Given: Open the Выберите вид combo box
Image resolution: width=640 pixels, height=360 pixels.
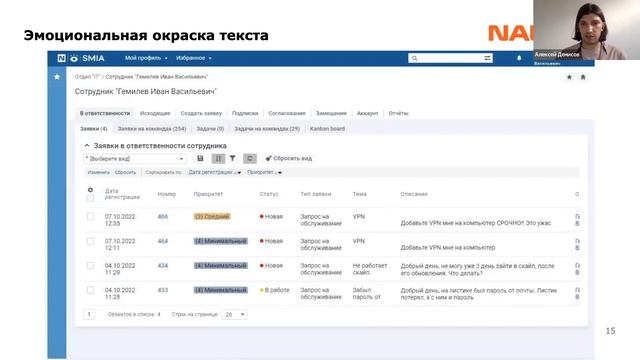Looking at the screenshot, I should 135,159.
